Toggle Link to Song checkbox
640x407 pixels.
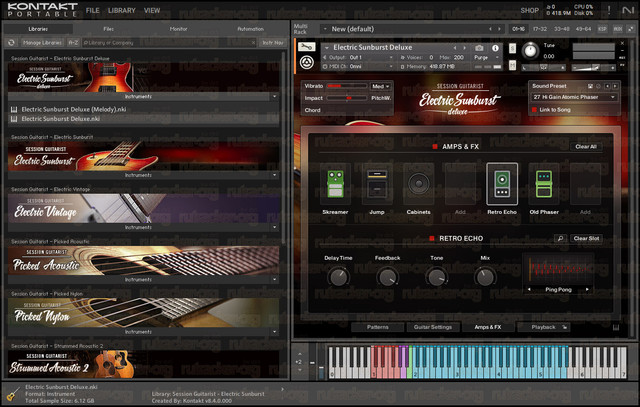(x=534, y=110)
